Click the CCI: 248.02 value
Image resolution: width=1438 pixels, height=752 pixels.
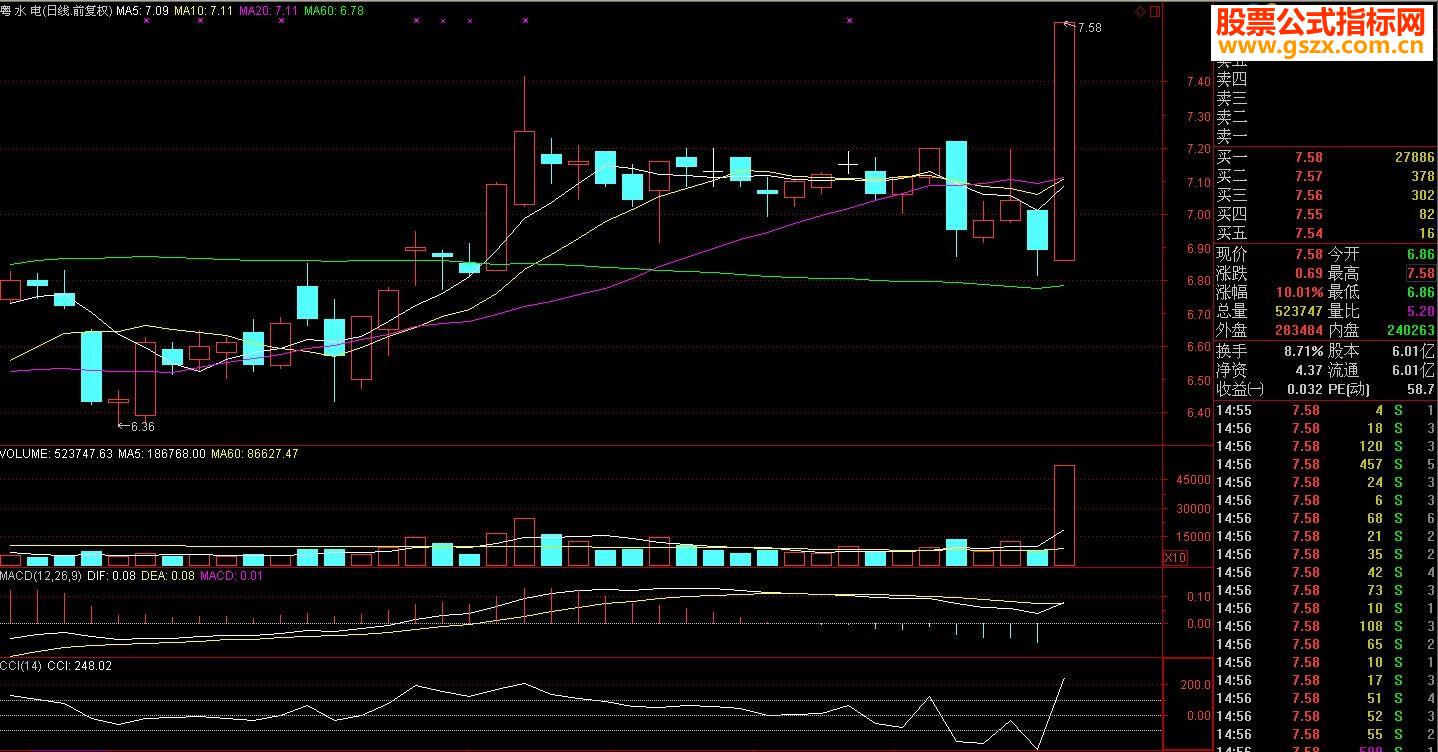click(79, 666)
